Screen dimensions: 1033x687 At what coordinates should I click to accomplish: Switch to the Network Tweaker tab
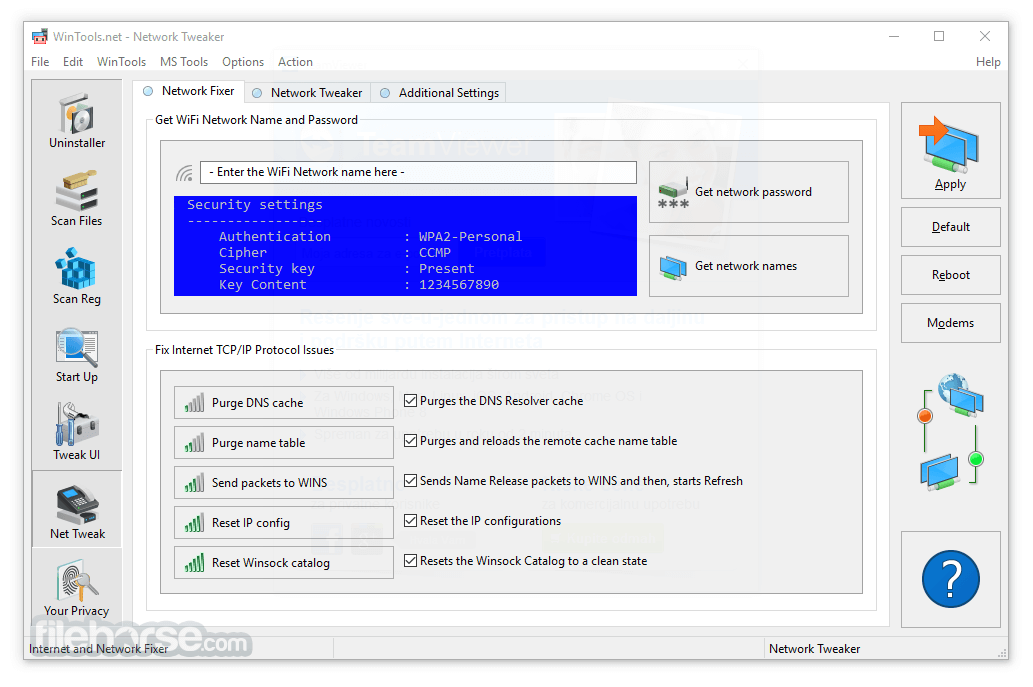(x=308, y=93)
